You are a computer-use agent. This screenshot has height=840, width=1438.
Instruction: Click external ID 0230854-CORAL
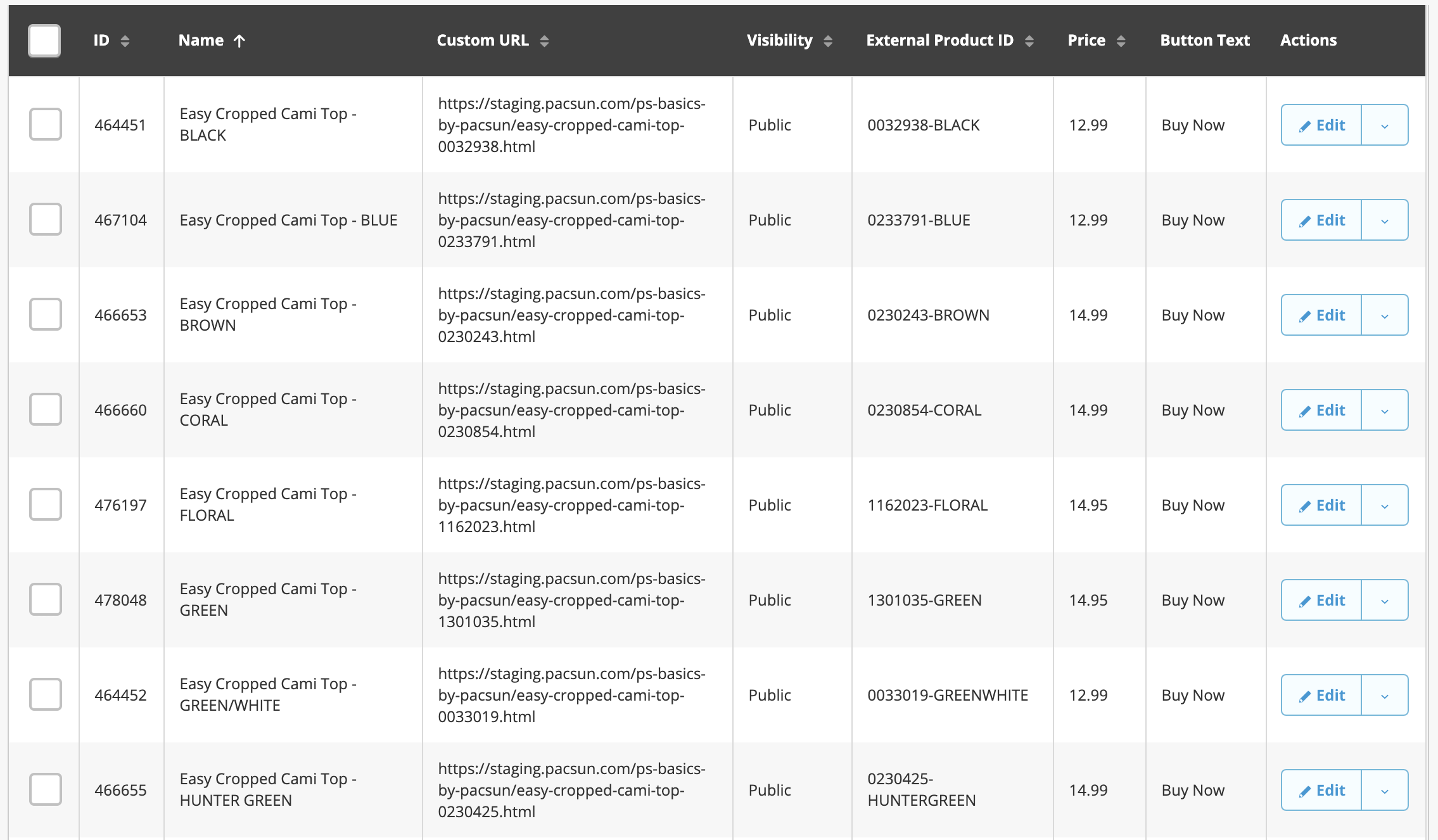point(924,410)
